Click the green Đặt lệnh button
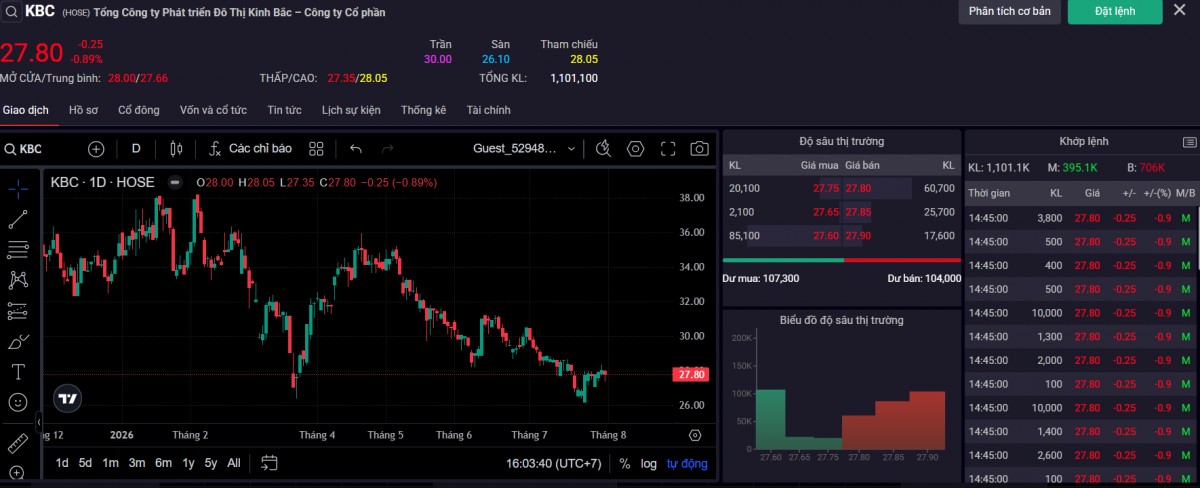Screen dimensions: 1200x488 (1115, 11)
